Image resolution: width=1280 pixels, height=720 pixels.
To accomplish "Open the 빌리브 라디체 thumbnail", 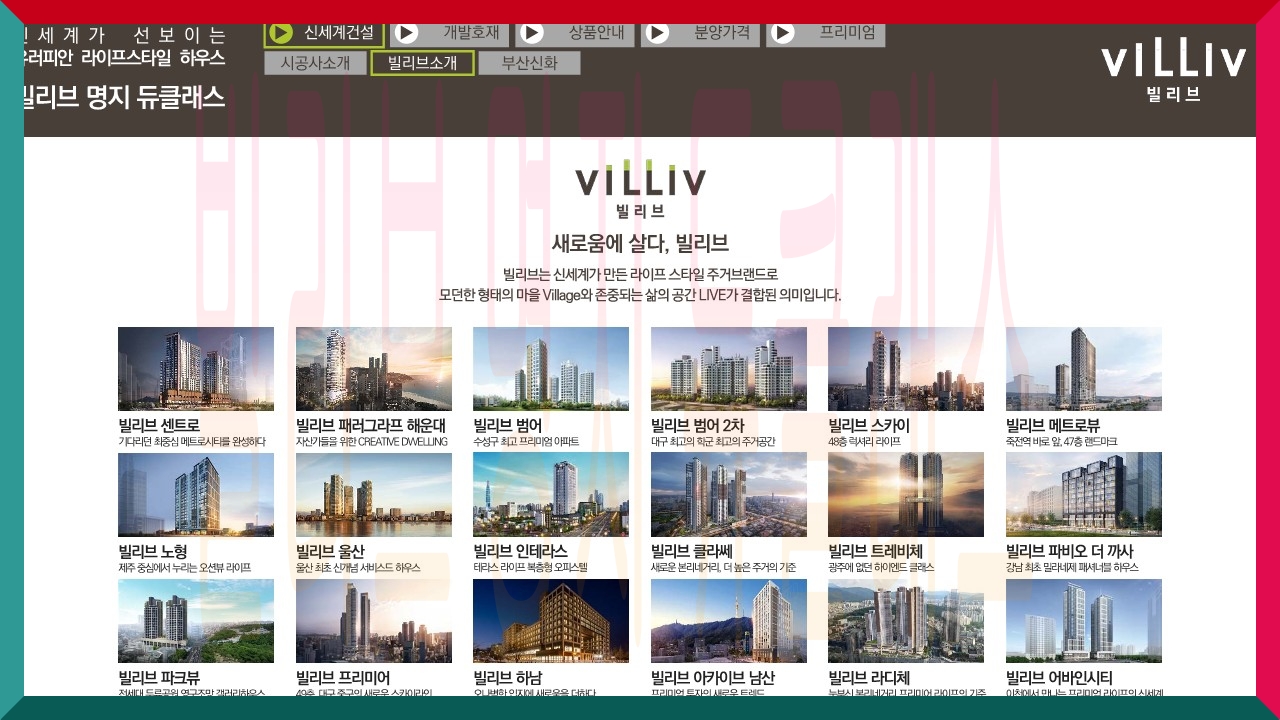I will pos(906,621).
